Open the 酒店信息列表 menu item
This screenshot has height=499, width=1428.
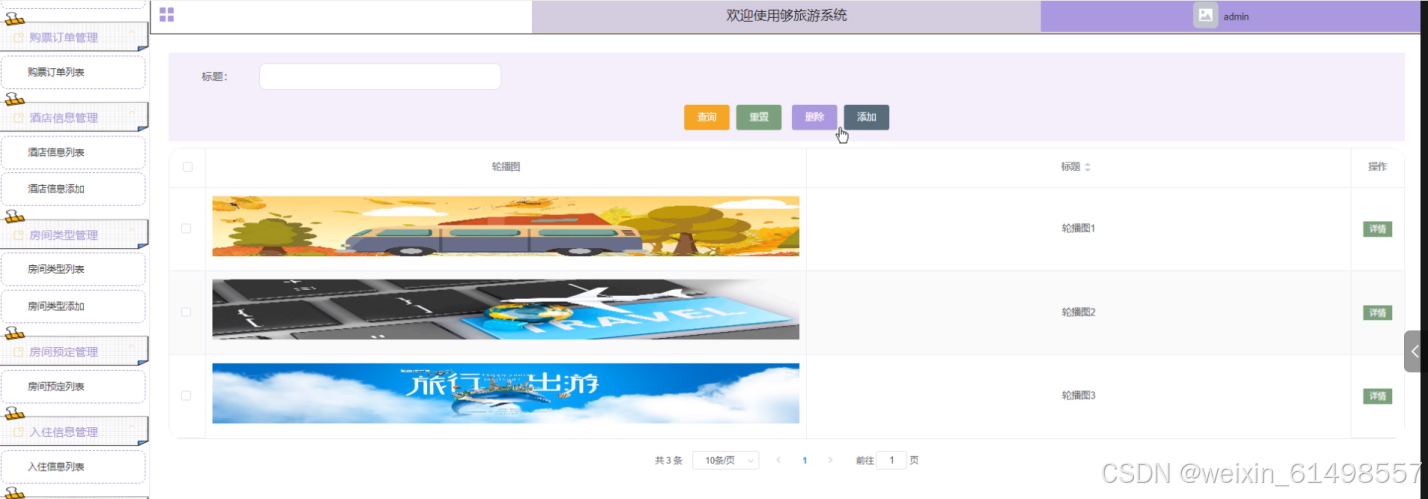[x=73, y=152]
